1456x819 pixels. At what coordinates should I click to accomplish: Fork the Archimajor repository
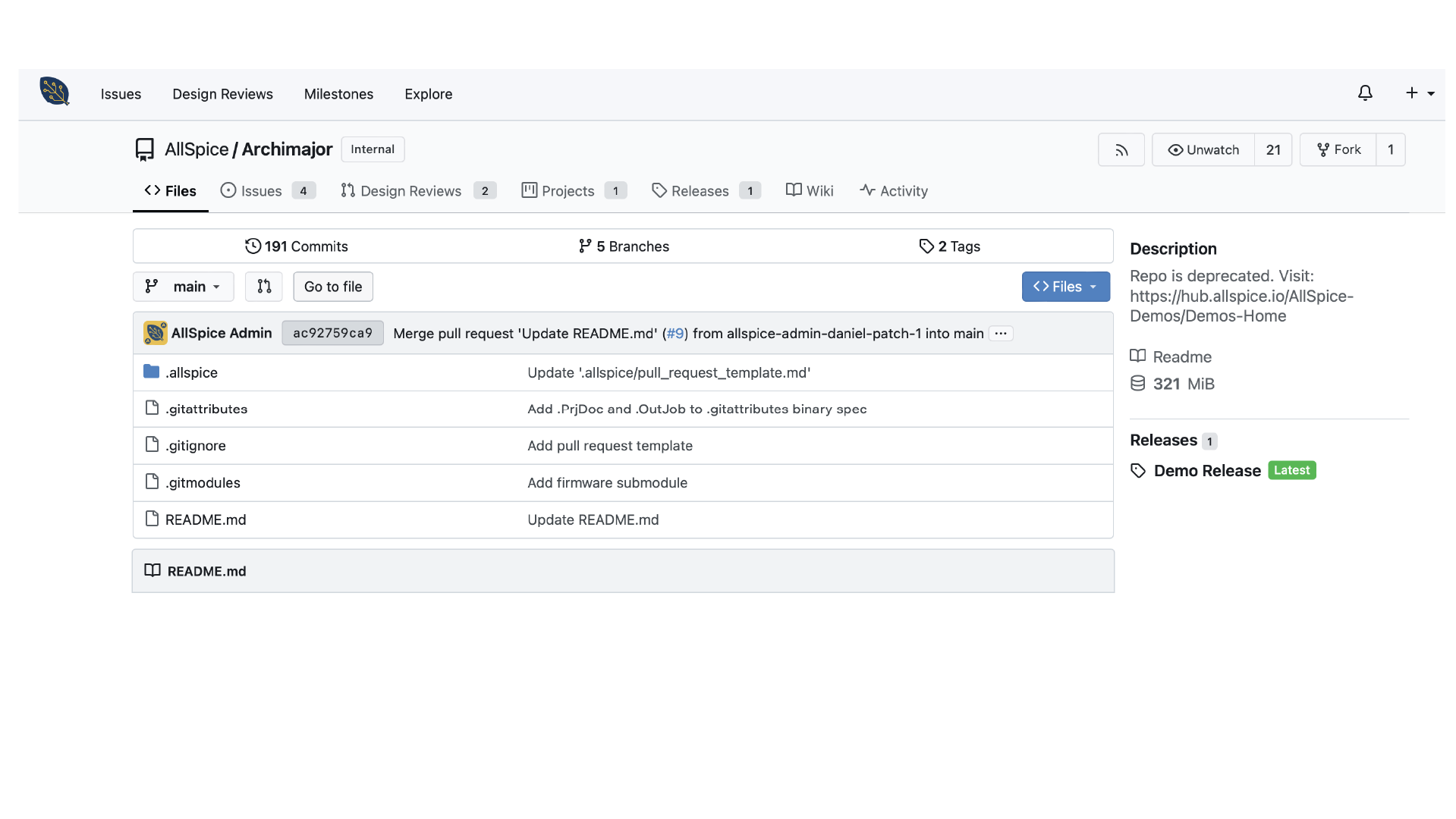1338,150
